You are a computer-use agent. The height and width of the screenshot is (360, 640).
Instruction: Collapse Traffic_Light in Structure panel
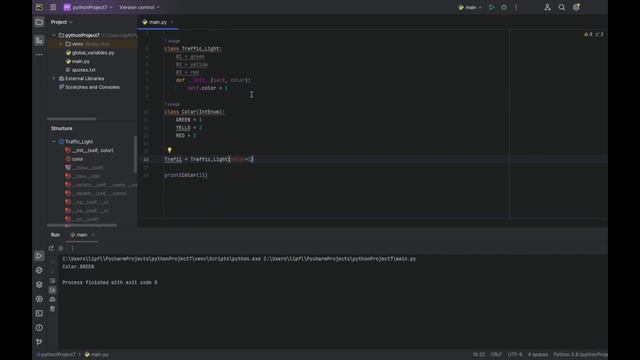[54, 142]
